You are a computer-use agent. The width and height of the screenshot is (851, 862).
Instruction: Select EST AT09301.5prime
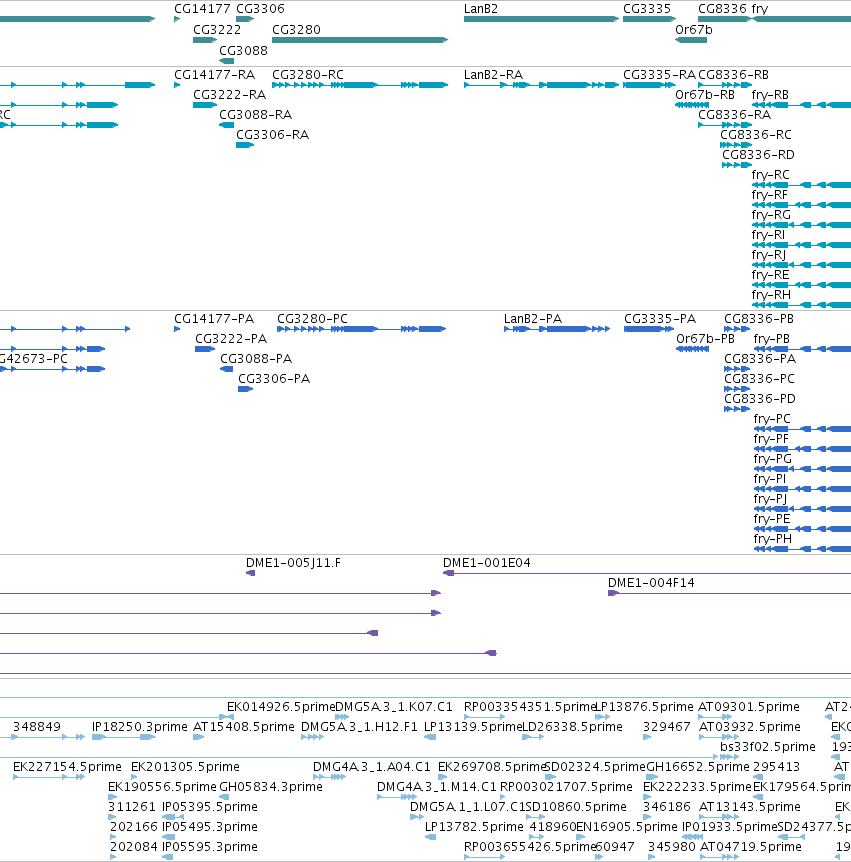click(715, 717)
